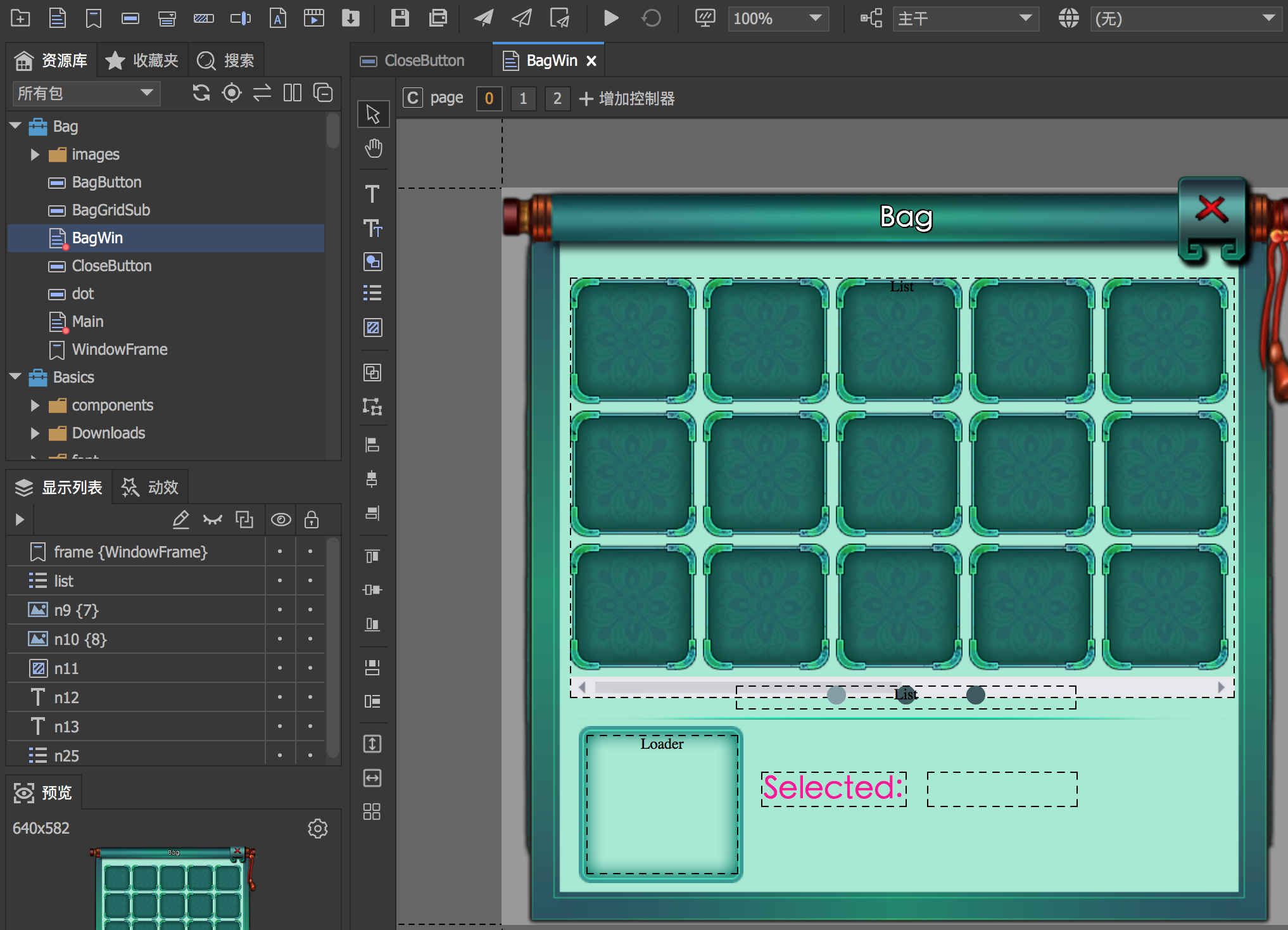Toggle visibility for frame {WindowFrame} layer
1288x930 pixels.
(280, 551)
